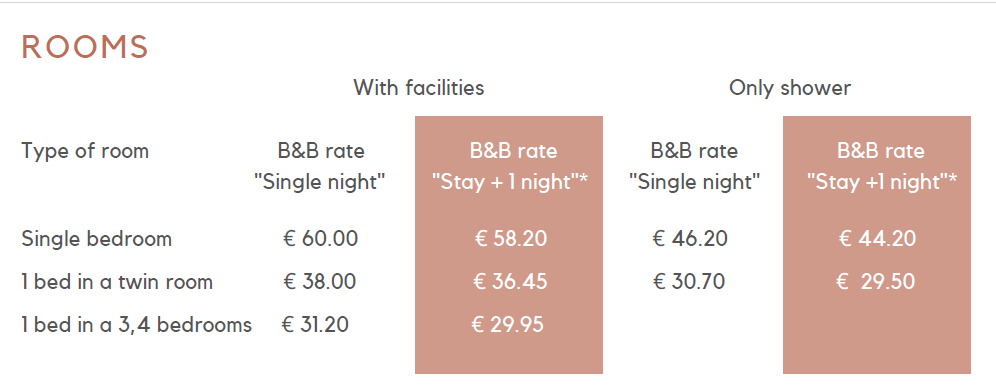
Task: Select the € 29.50 twin room price
Action: (x=875, y=281)
